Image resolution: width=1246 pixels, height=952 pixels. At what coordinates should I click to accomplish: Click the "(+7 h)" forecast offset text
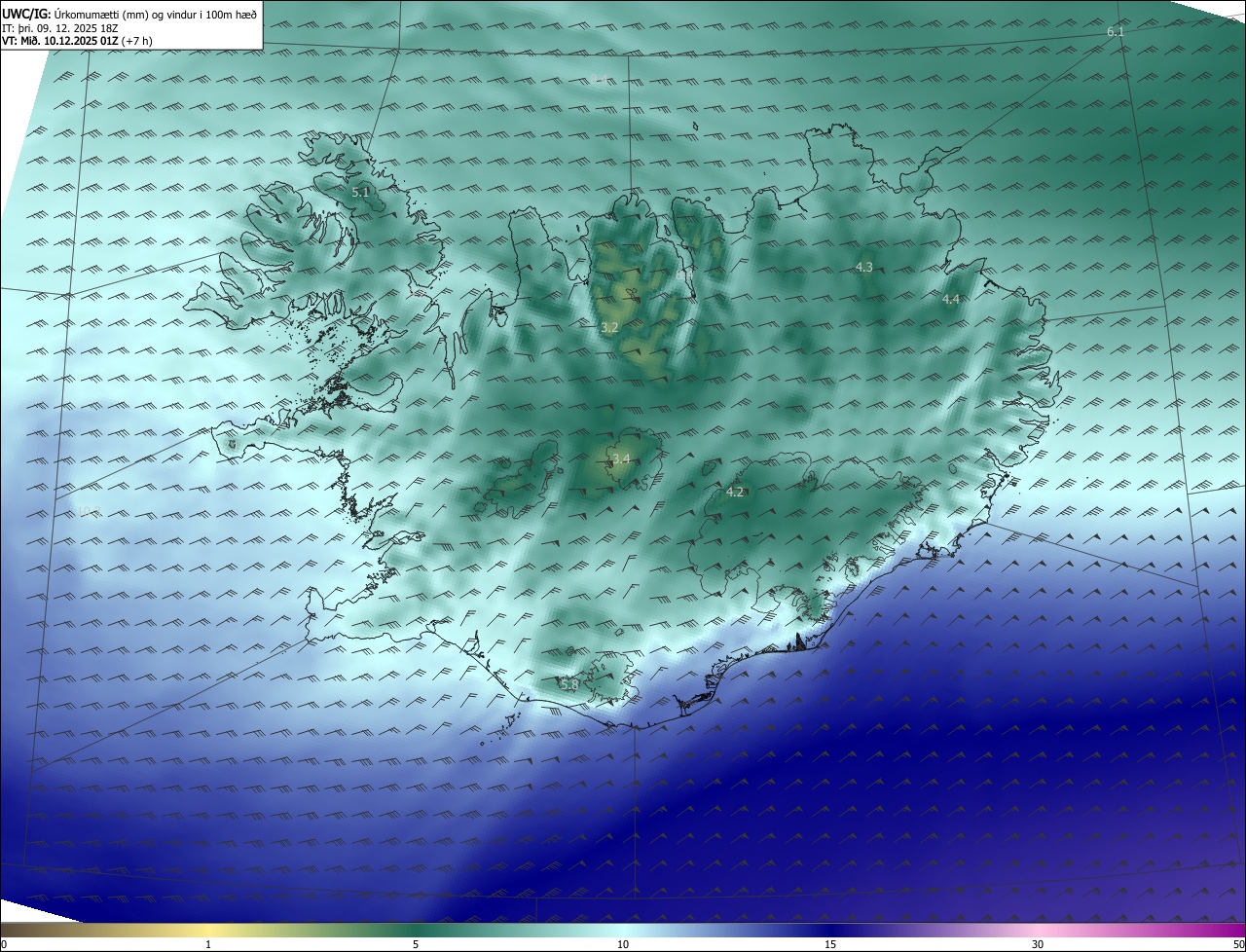[x=136, y=41]
